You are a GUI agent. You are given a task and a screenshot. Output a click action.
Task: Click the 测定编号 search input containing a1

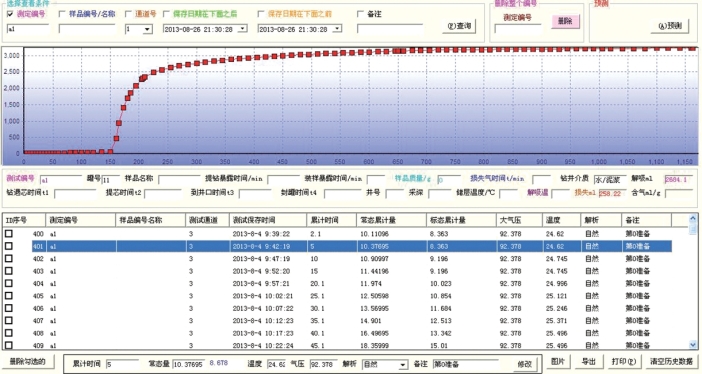click(x=28, y=29)
